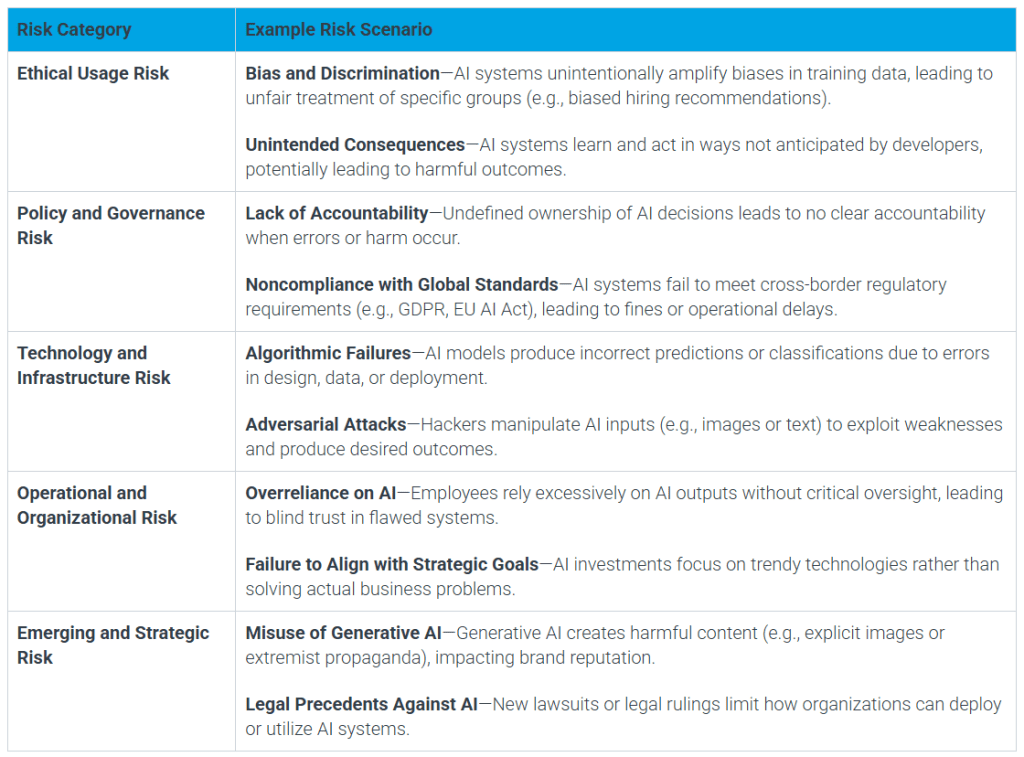Image resolution: width=1024 pixels, height=757 pixels.
Task: Select the Ethical Usage Risk cell
Action: [x=93, y=73]
